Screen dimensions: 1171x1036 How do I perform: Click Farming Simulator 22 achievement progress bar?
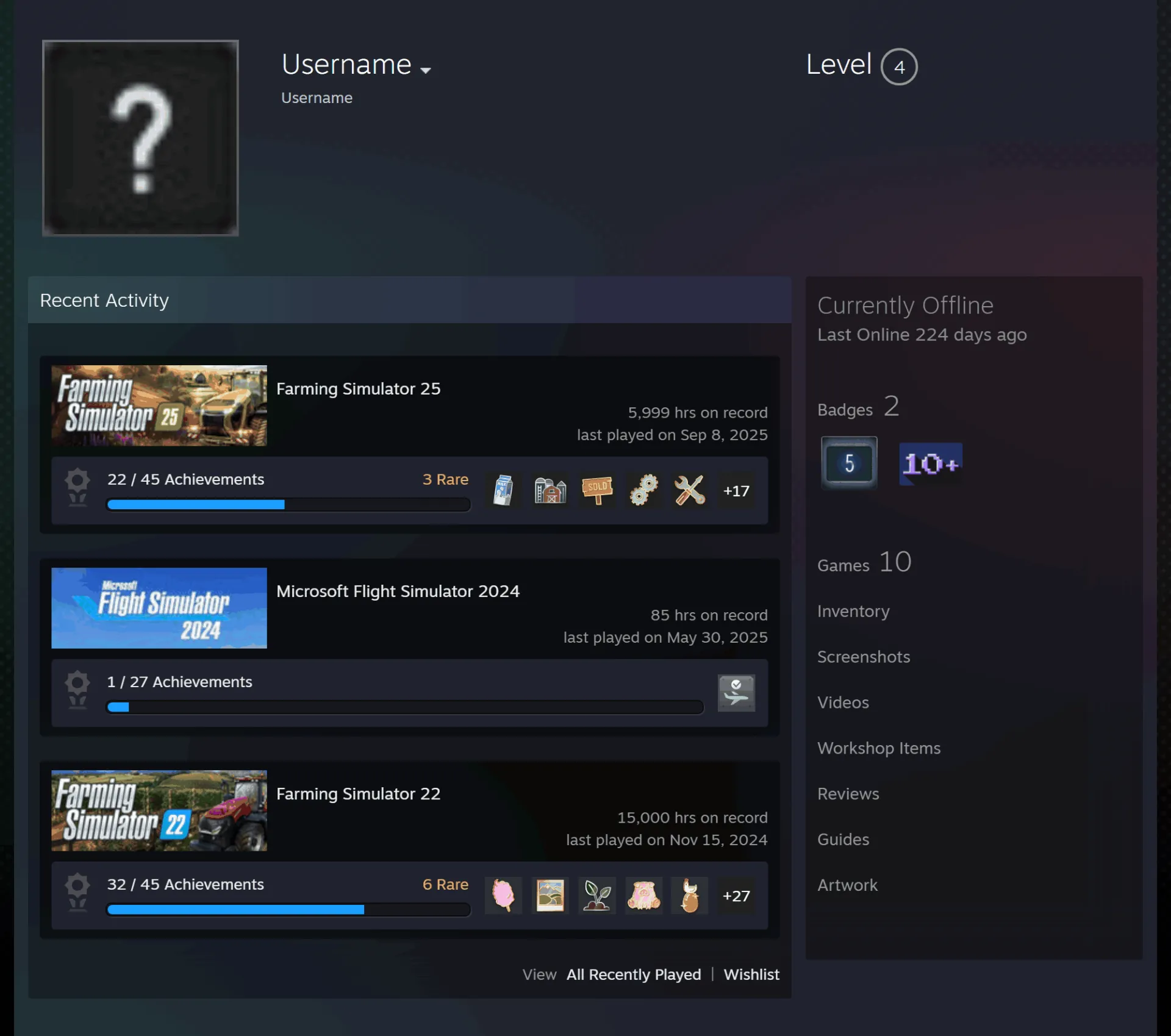288,910
